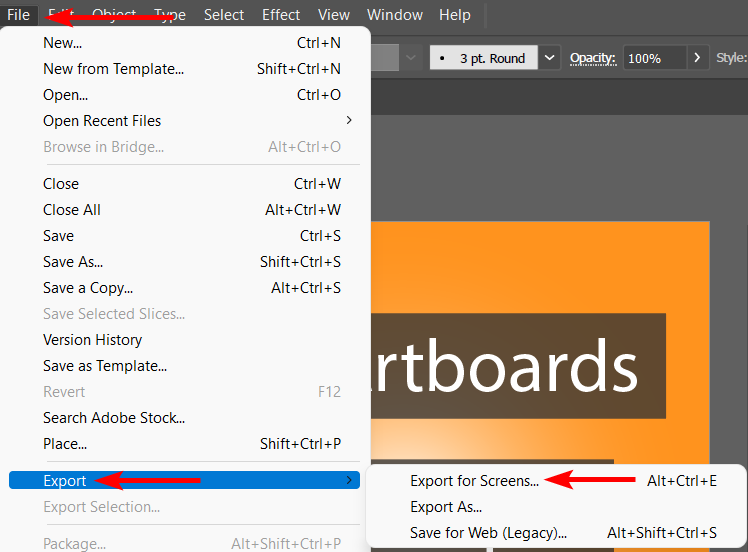Image resolution: width=748 pixels, height=552 pixels.
Task: Choose Save for Web (Legacy) option
Action: click(488, 533)
